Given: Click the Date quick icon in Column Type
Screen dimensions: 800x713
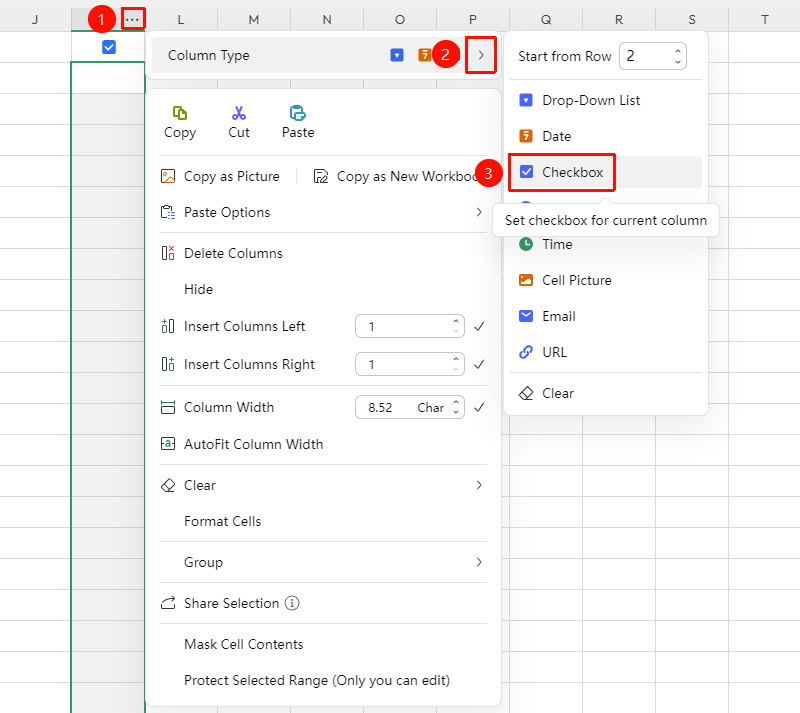Looking at the screenshot, I should click(424, 55).
